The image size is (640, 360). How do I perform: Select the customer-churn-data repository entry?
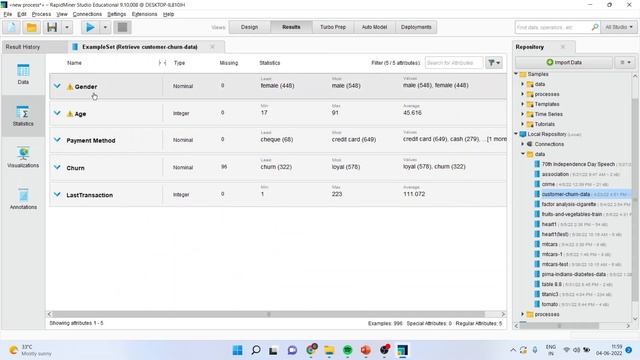[582, 194]
